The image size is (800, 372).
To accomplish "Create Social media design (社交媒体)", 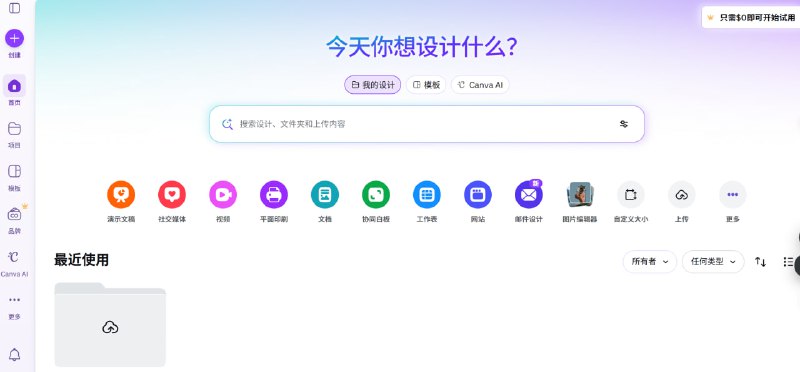I will click(x=172, y=195).
